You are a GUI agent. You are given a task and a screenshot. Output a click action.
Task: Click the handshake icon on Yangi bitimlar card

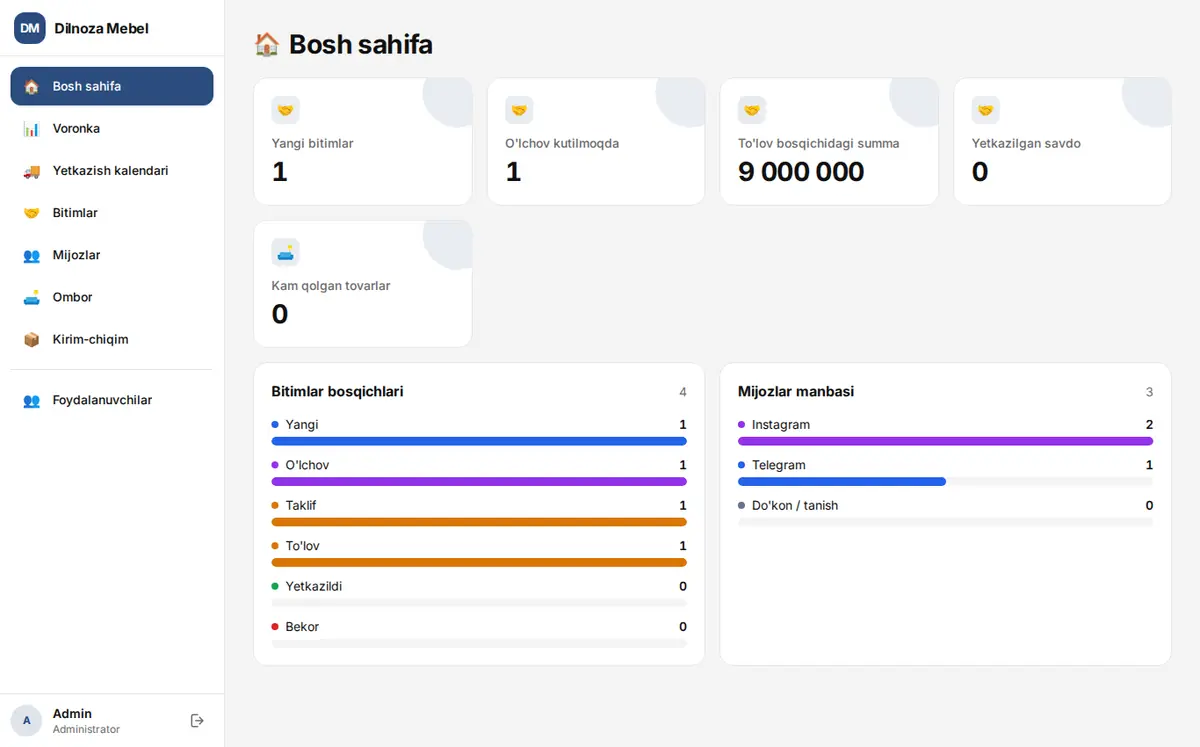coord(285,110)
